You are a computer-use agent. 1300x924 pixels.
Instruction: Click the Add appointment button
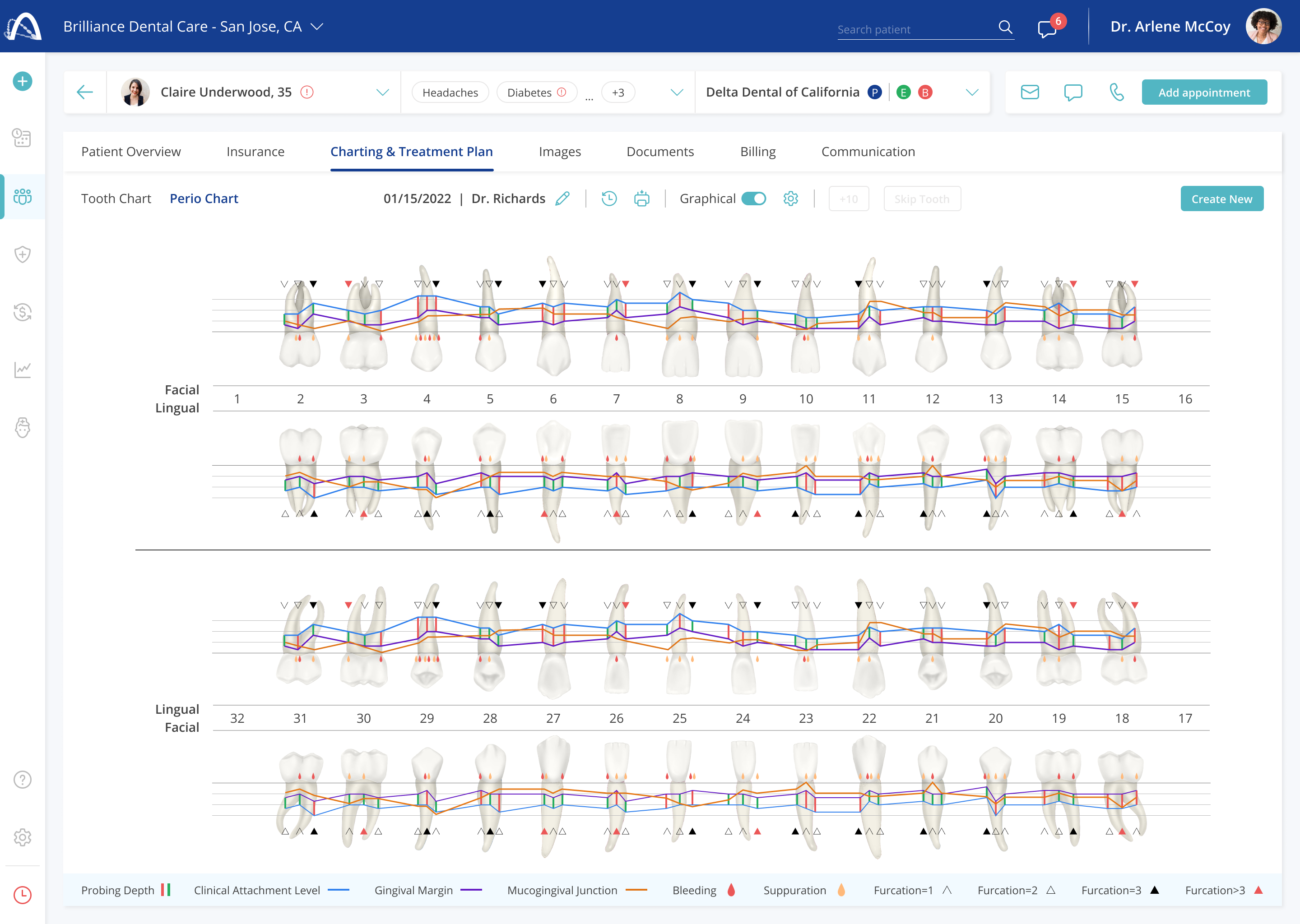click(1204, 92)
